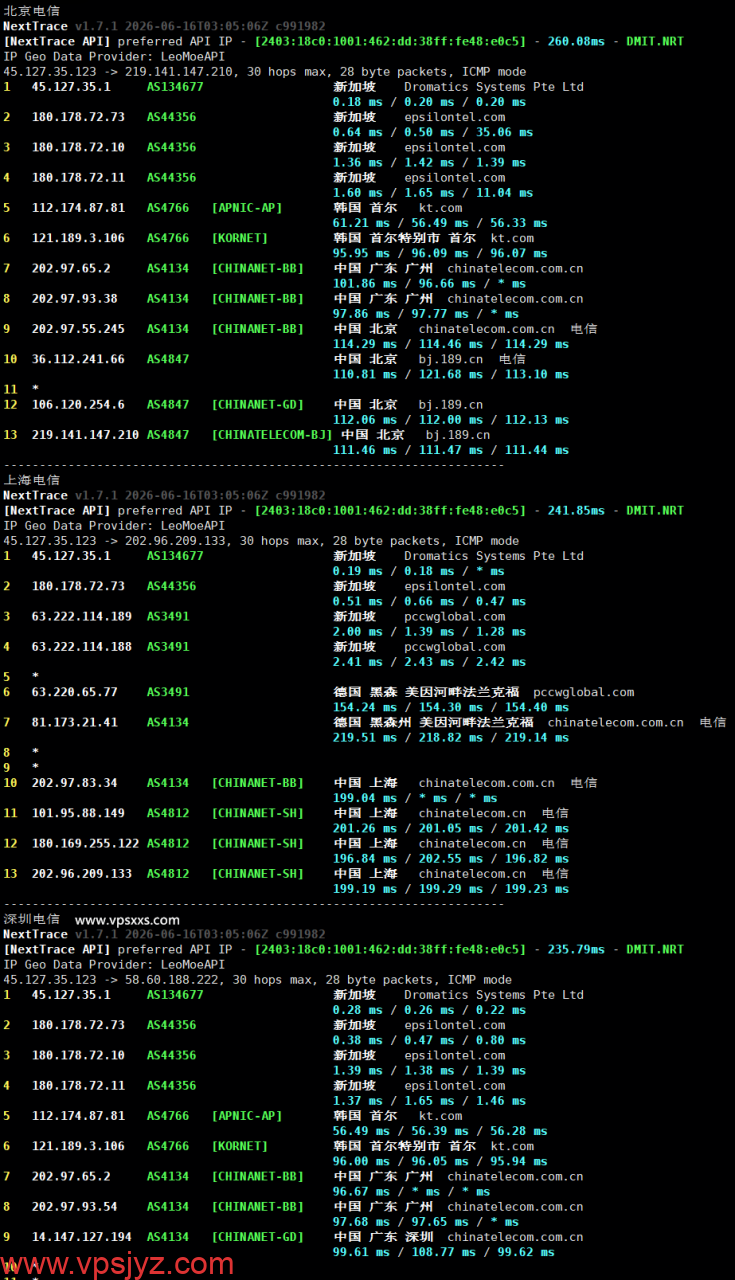Click the '219.51 ms / 218.82 ms / 219.14 ms' line

[451, 737]
